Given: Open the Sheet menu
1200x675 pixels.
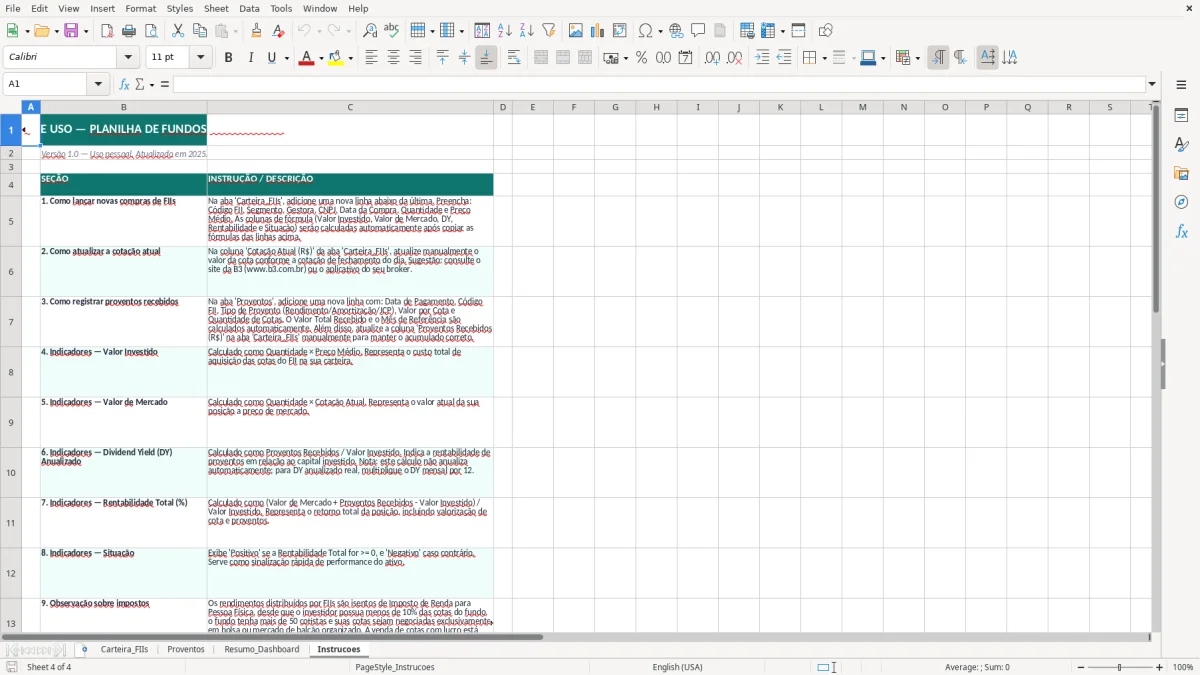Looking at the screenshot, I should (x=216, y=8).
